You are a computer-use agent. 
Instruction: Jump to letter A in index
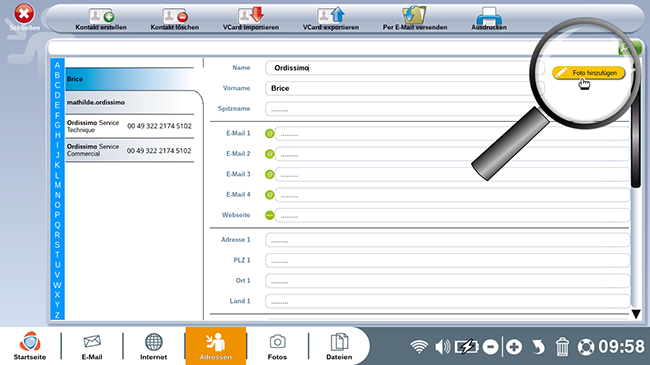coord(57,65)
